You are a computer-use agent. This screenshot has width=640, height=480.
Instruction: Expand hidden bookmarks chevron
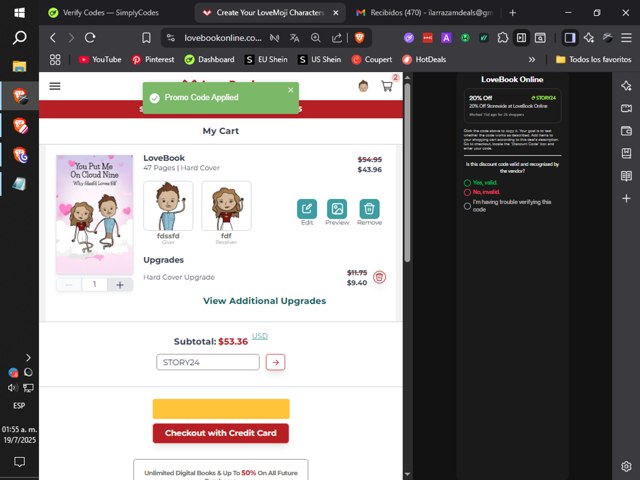(x=532, y=60)
